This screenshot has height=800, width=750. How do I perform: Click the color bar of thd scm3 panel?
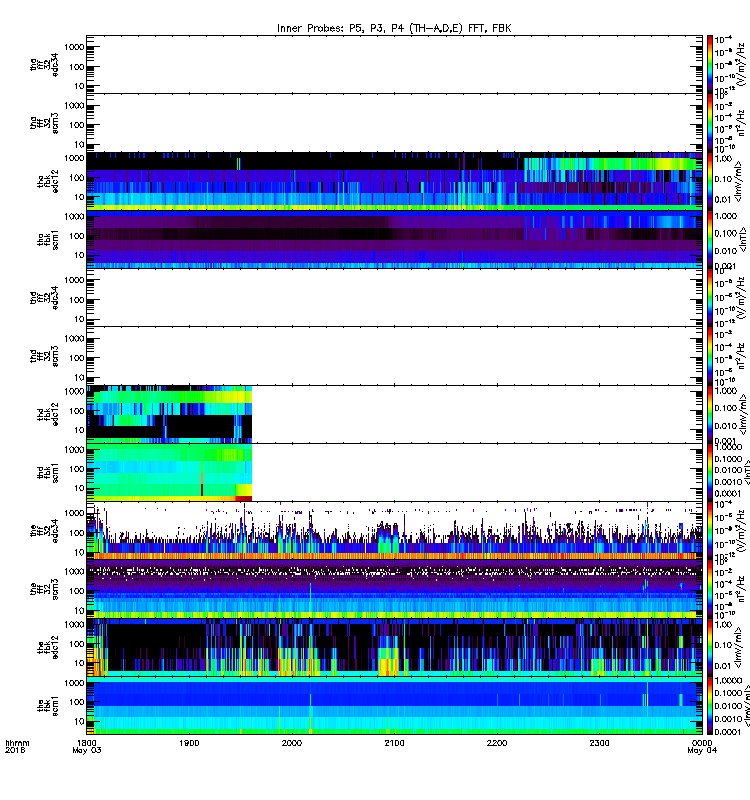pyautogui.click(x=709, y=356)
